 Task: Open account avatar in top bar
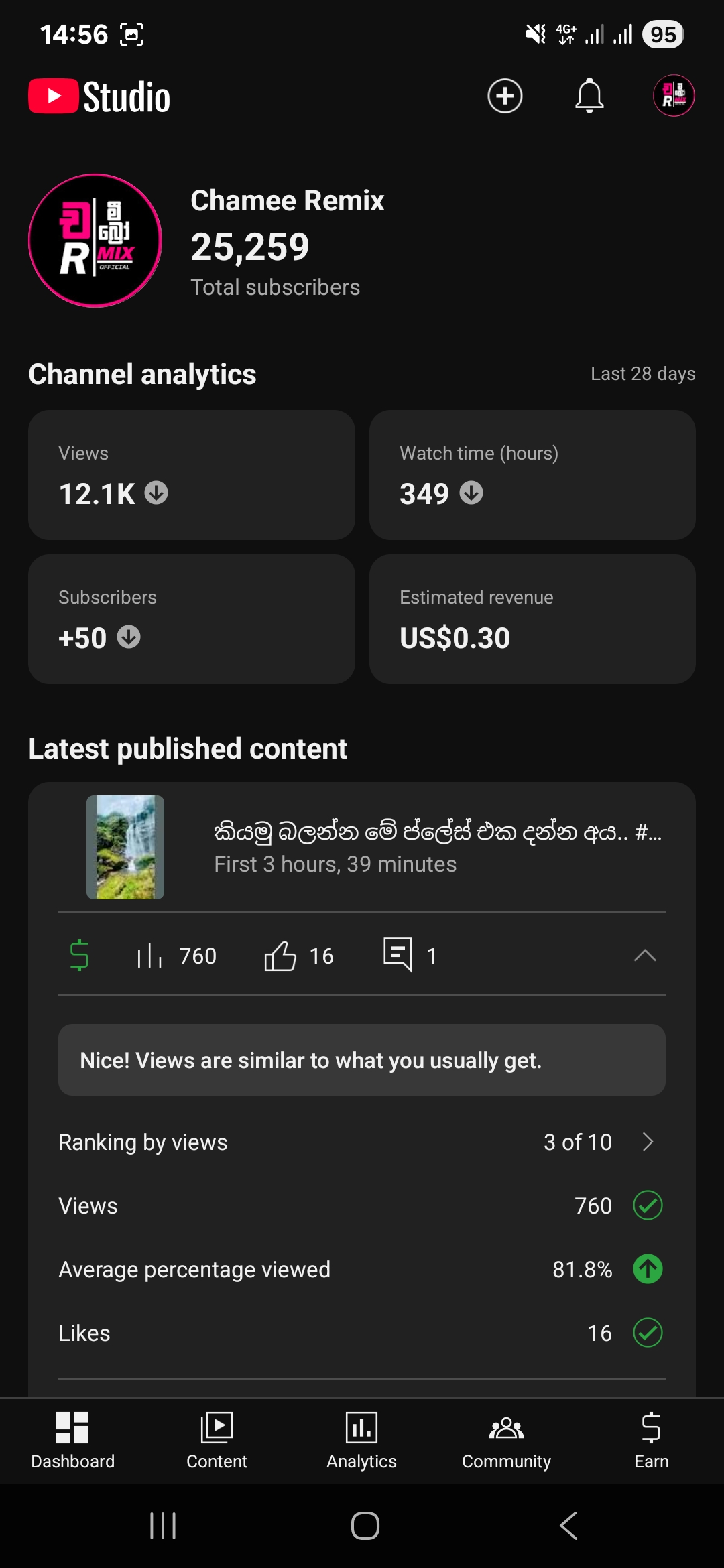pyautogui.click(x=673, y=96)
